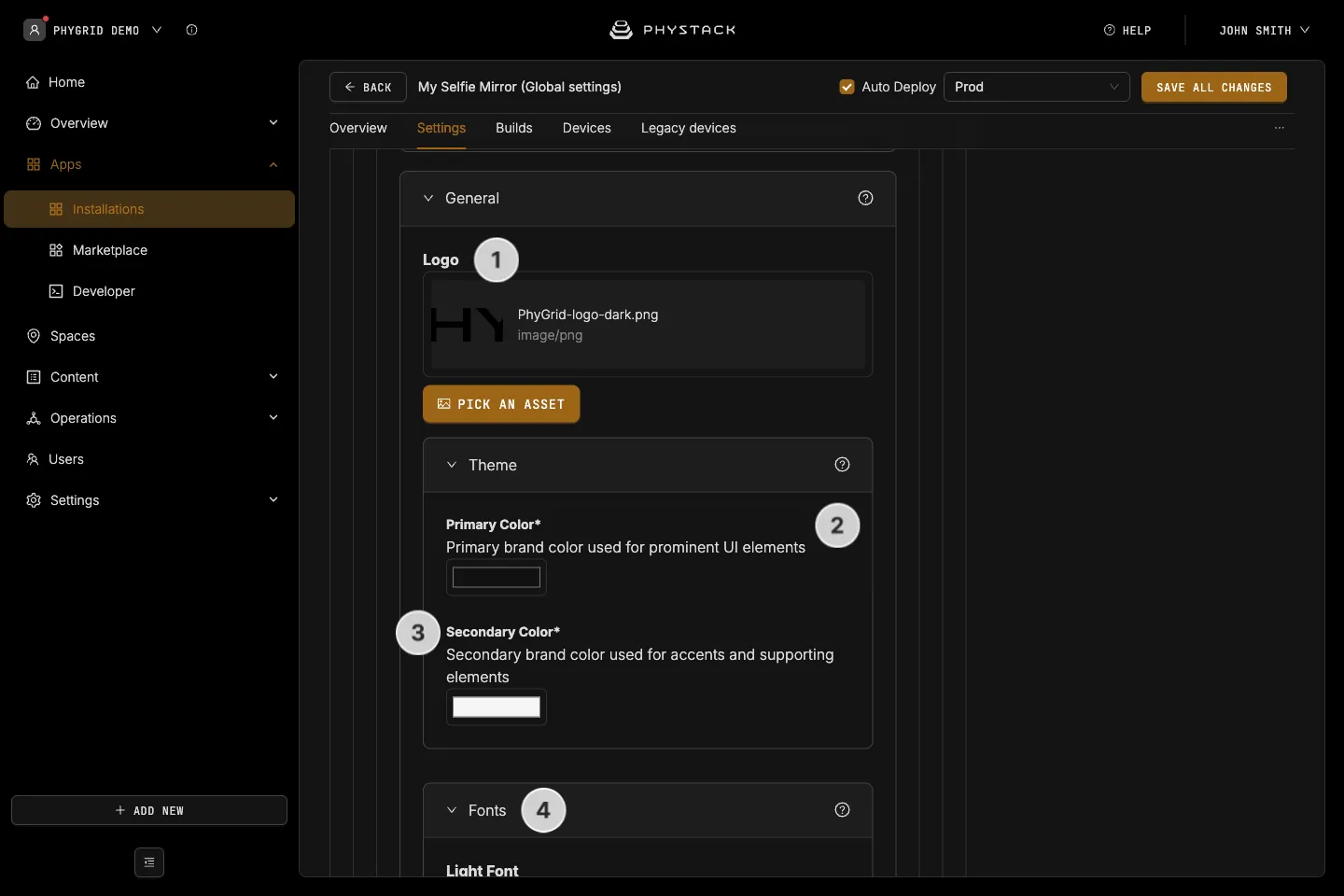Expand the Operations sidebar menu
Viewport: 1344px width, 896px height.
coord(273,418)
